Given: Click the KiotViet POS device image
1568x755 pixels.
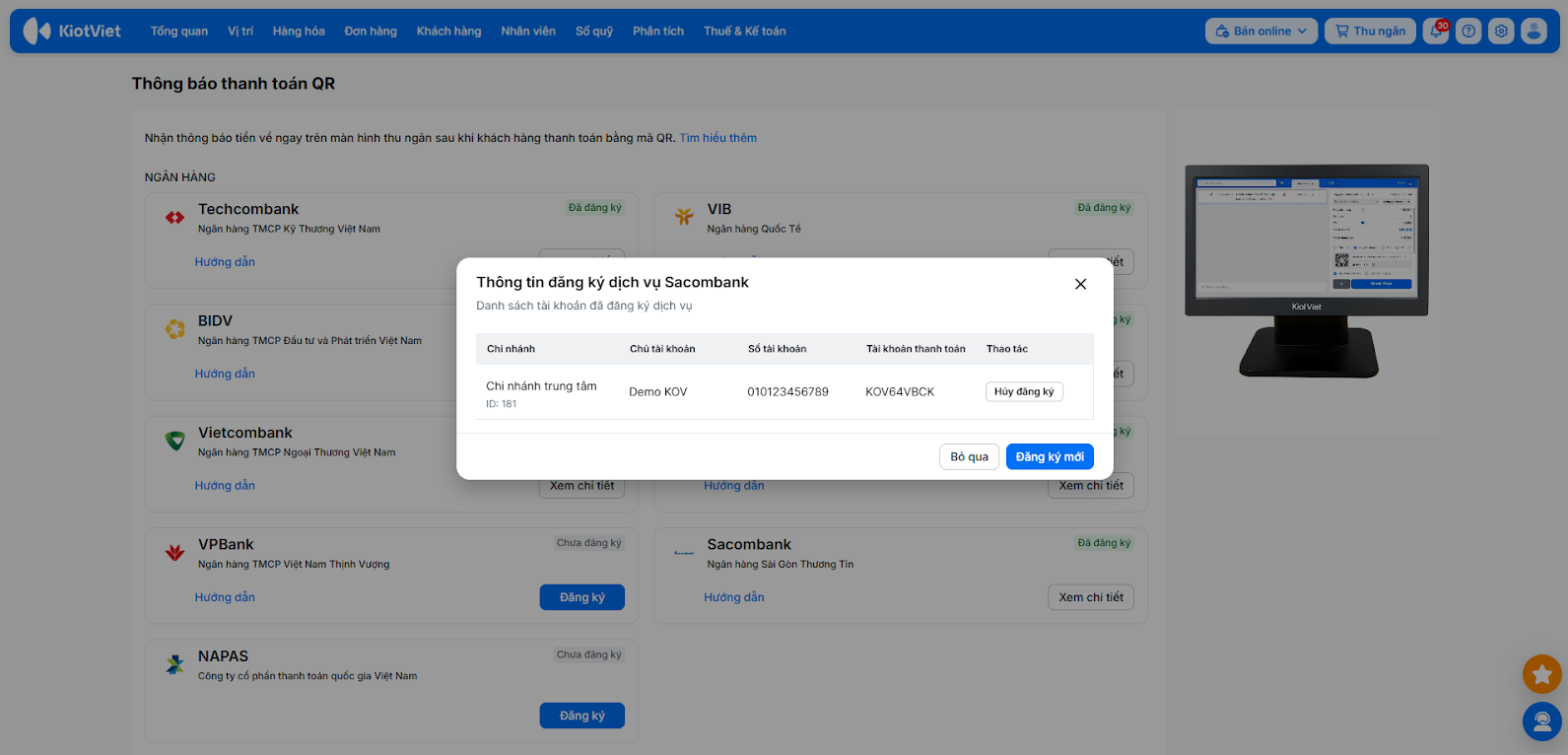Looking at the screenshot, I should point(1307,271).
